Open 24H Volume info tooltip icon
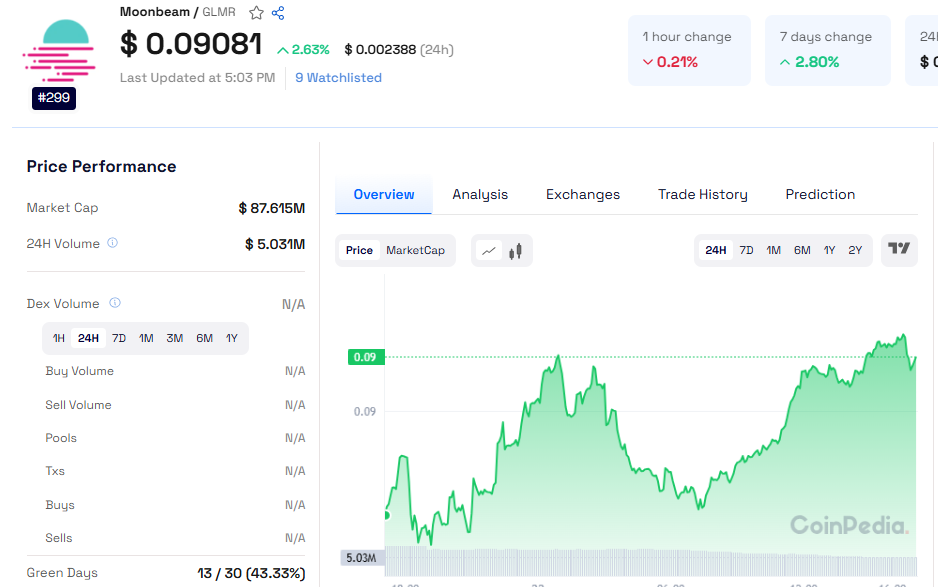This screenshot has width=938, height=587. tap(112, 243)
